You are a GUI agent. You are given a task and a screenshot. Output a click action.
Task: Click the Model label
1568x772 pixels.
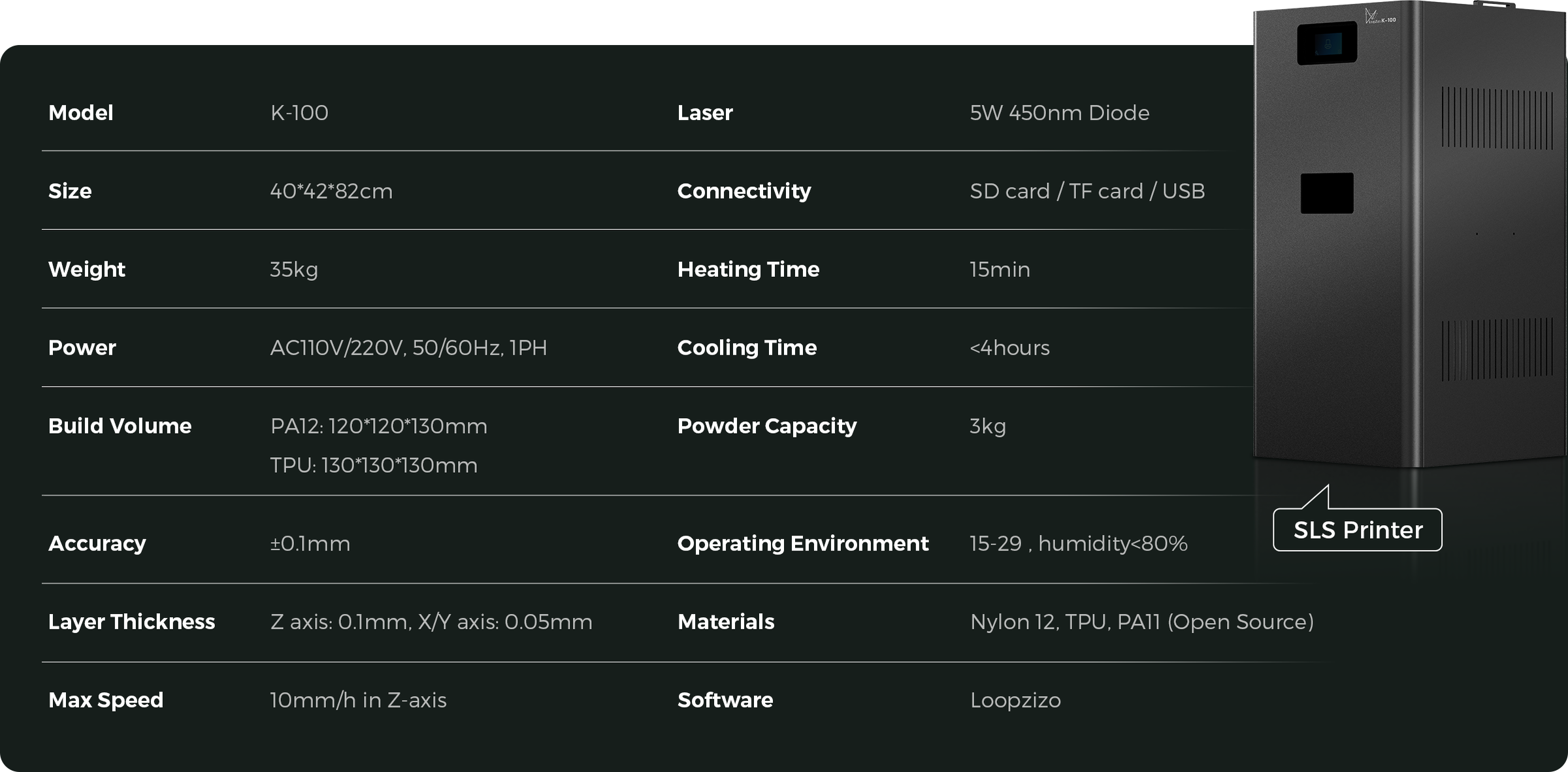click(x=81, y=112)
